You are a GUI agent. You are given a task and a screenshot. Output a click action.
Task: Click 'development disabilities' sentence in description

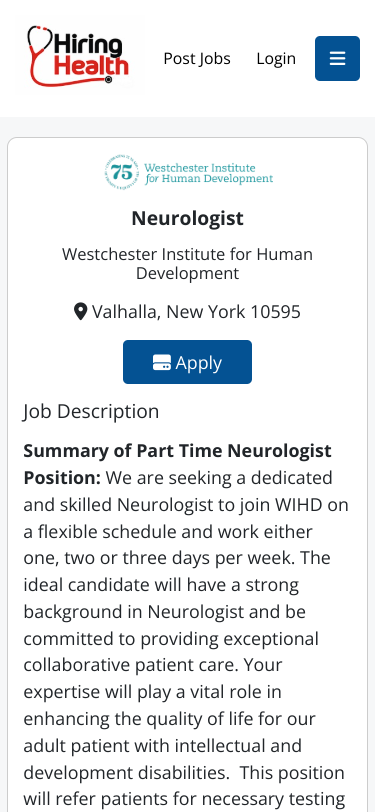tap(126, 773)
